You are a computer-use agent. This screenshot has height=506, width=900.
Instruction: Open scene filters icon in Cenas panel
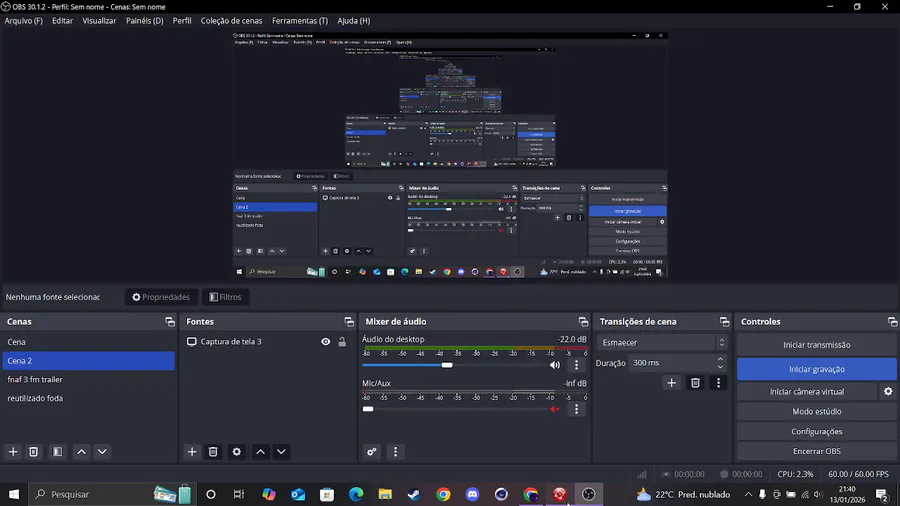click(x=57, y=451)
